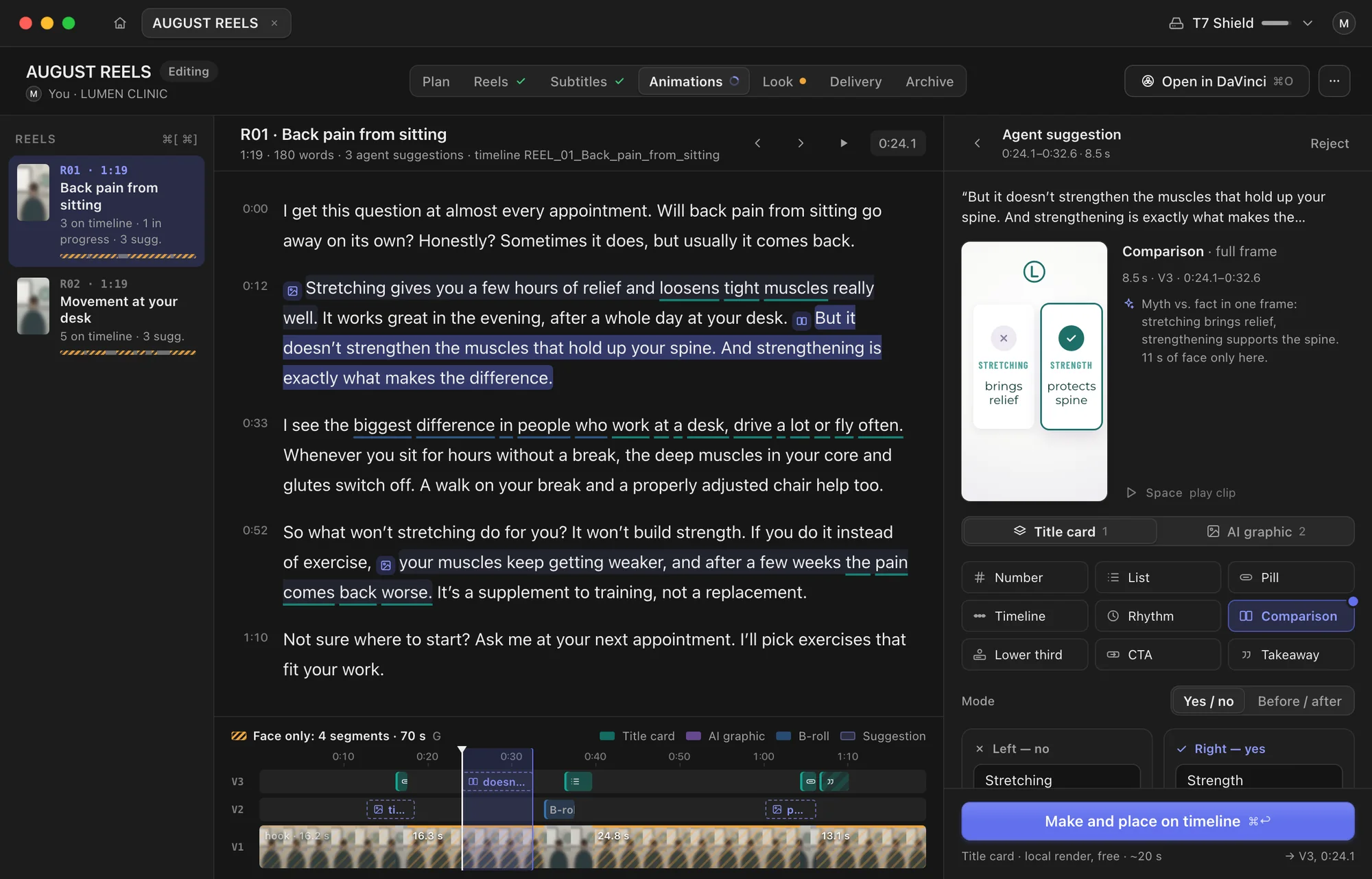Click Open in DaVinci button
Image resolution: width=1372 pixels, height=879 pixels.
1216,81
